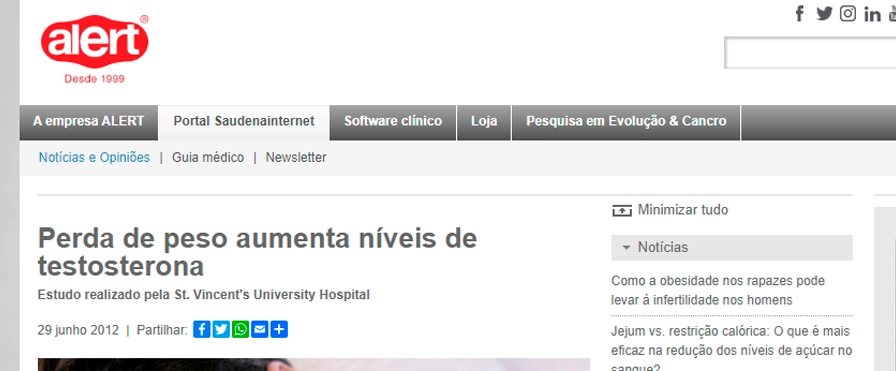Screen dimensions: 896x371
Task: Open the Twitter icon in header
Action: click(x=824, y=14)
